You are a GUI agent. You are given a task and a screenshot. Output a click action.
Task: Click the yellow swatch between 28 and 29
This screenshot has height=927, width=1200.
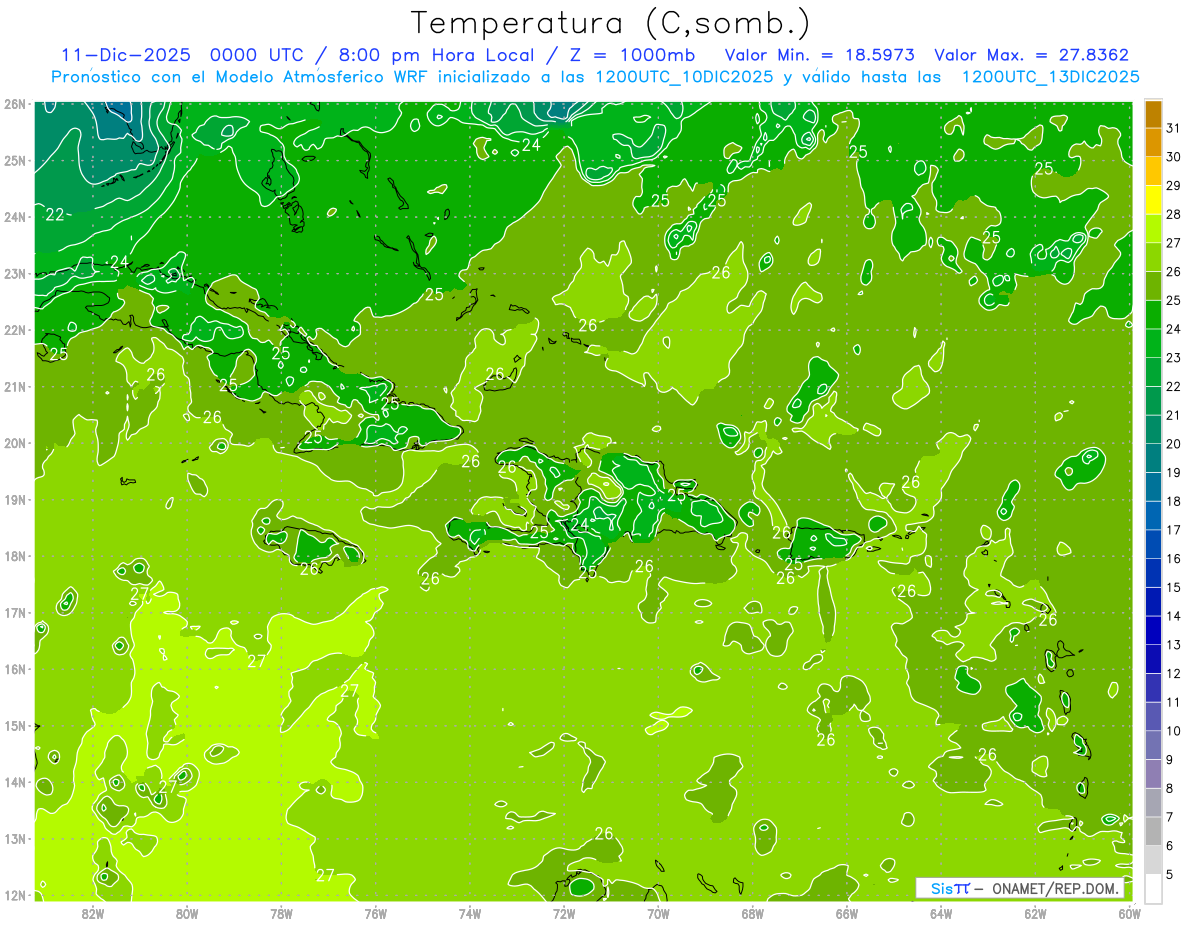(x=1153, y=200)
